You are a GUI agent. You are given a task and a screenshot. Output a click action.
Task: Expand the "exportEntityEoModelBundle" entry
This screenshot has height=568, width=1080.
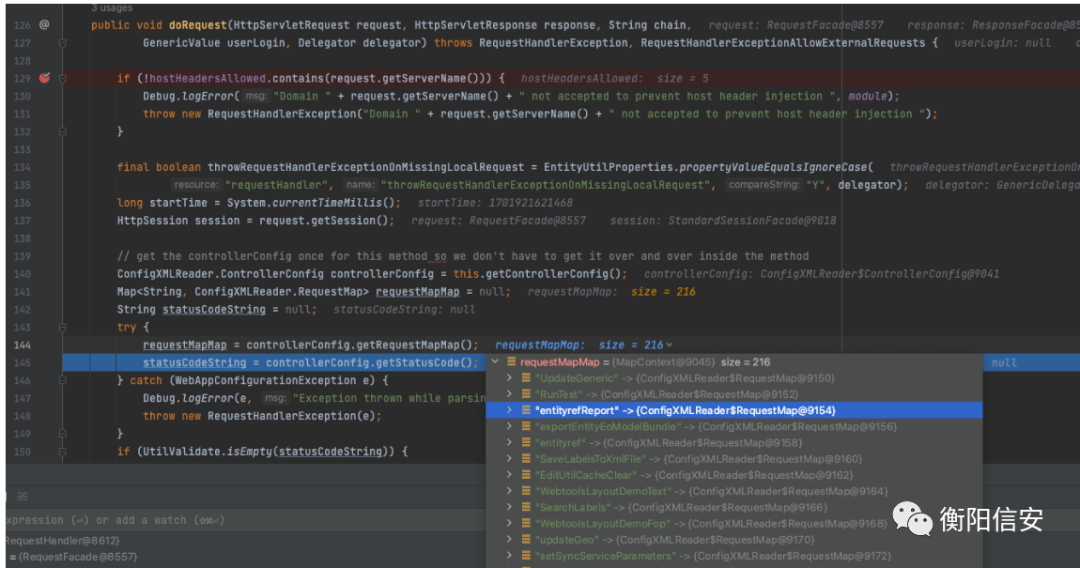coord(509,426)
